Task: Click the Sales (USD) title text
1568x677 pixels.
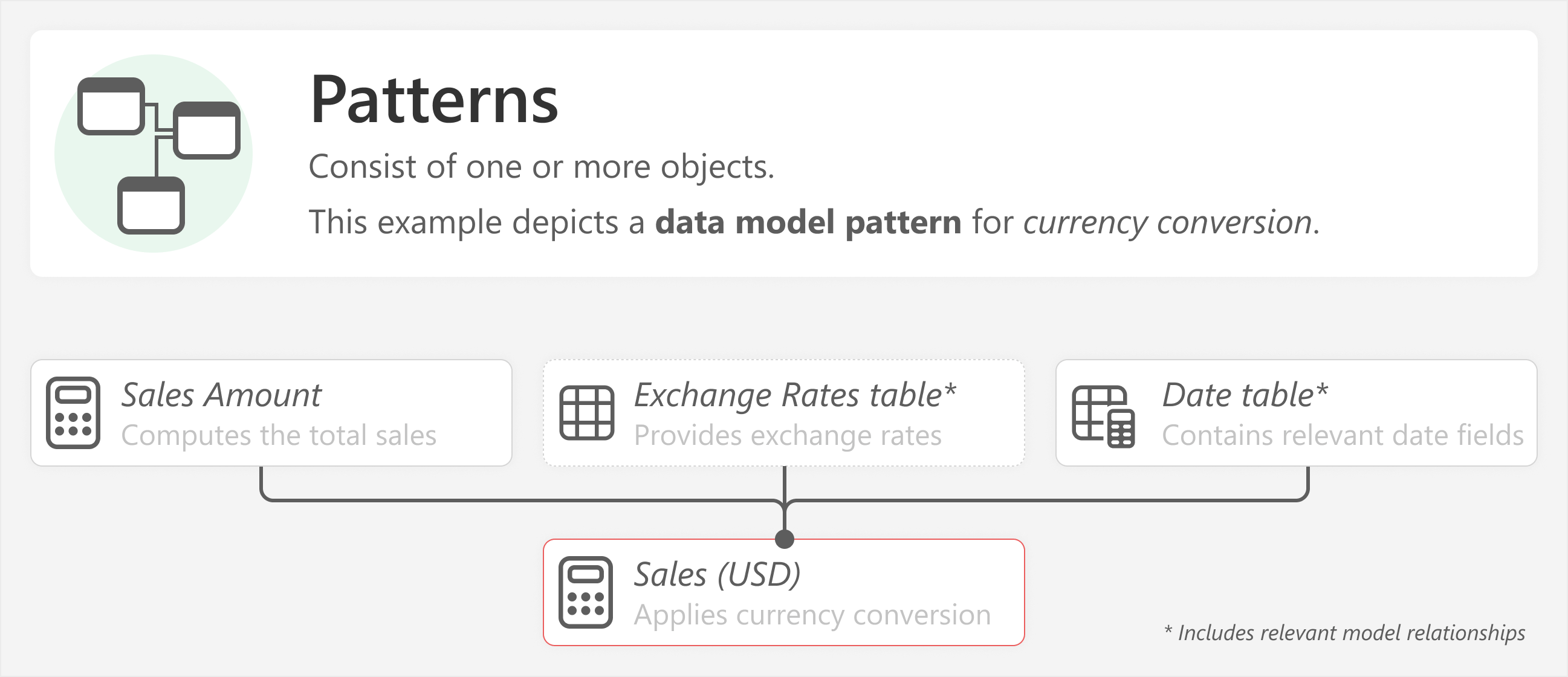Action: (x=717, y=575)
